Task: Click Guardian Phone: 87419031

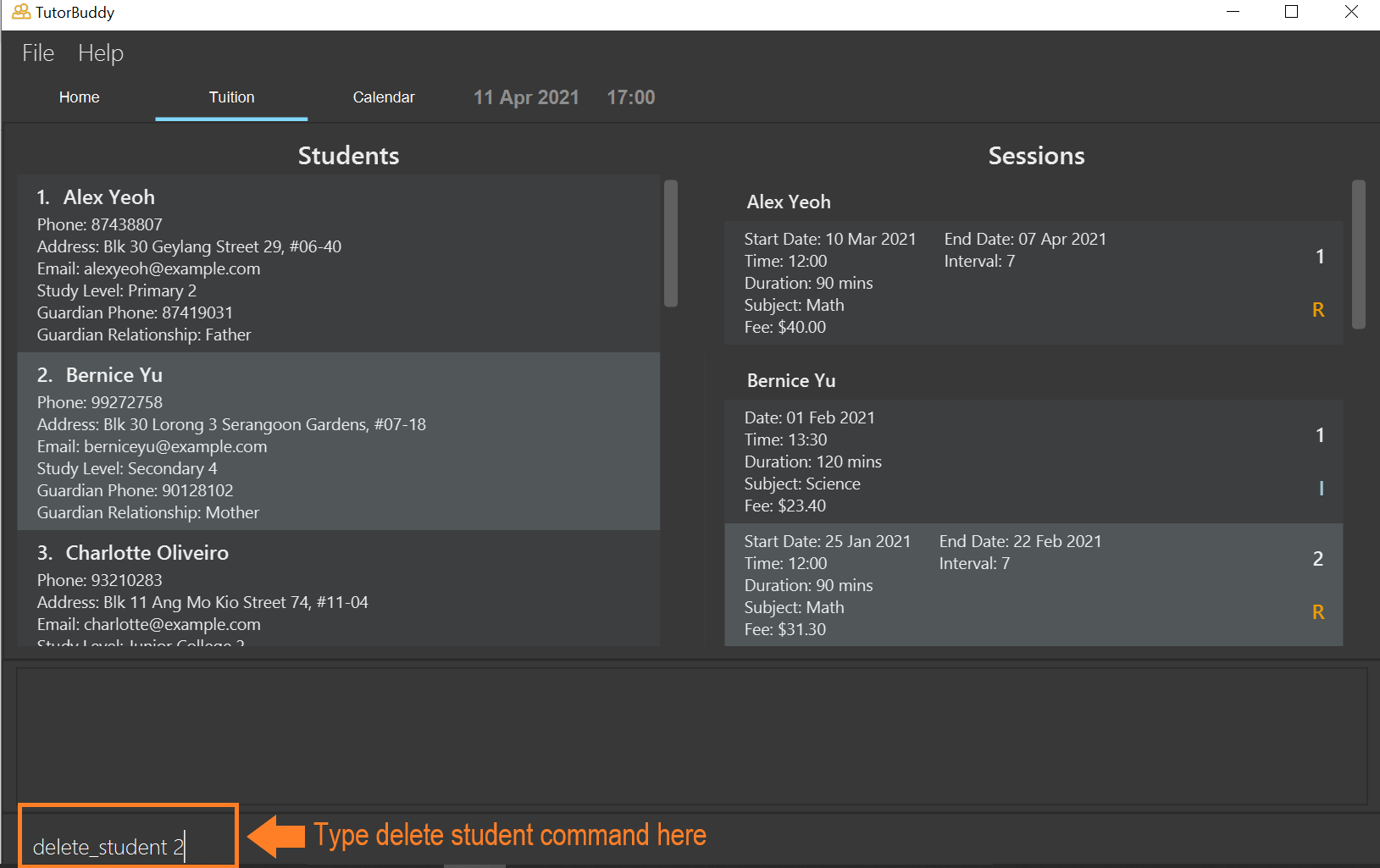Action: click(x=135, y=312)
